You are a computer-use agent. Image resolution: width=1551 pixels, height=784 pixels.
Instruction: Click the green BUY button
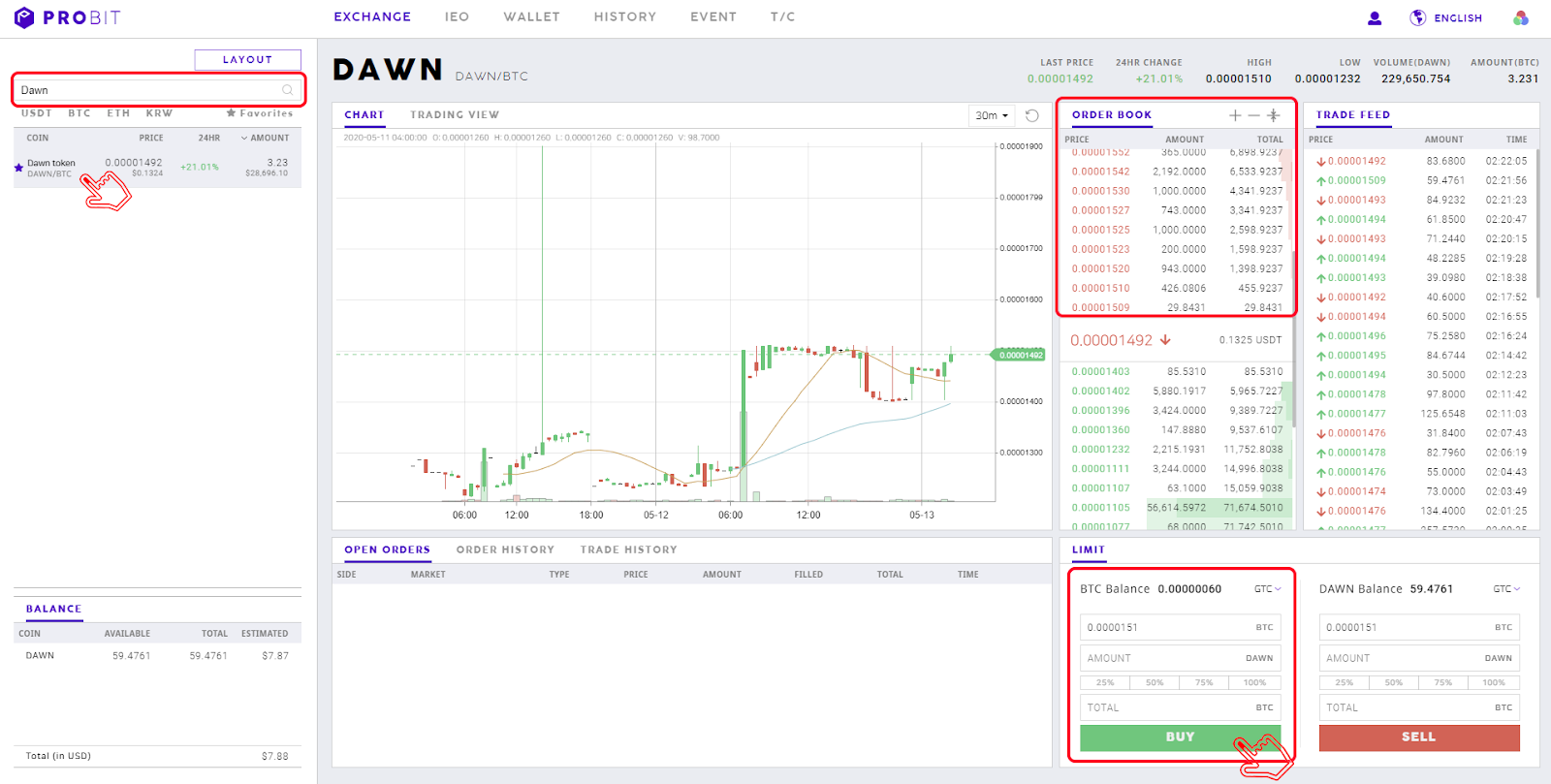pyautogui.click(x=1181, y=737)
